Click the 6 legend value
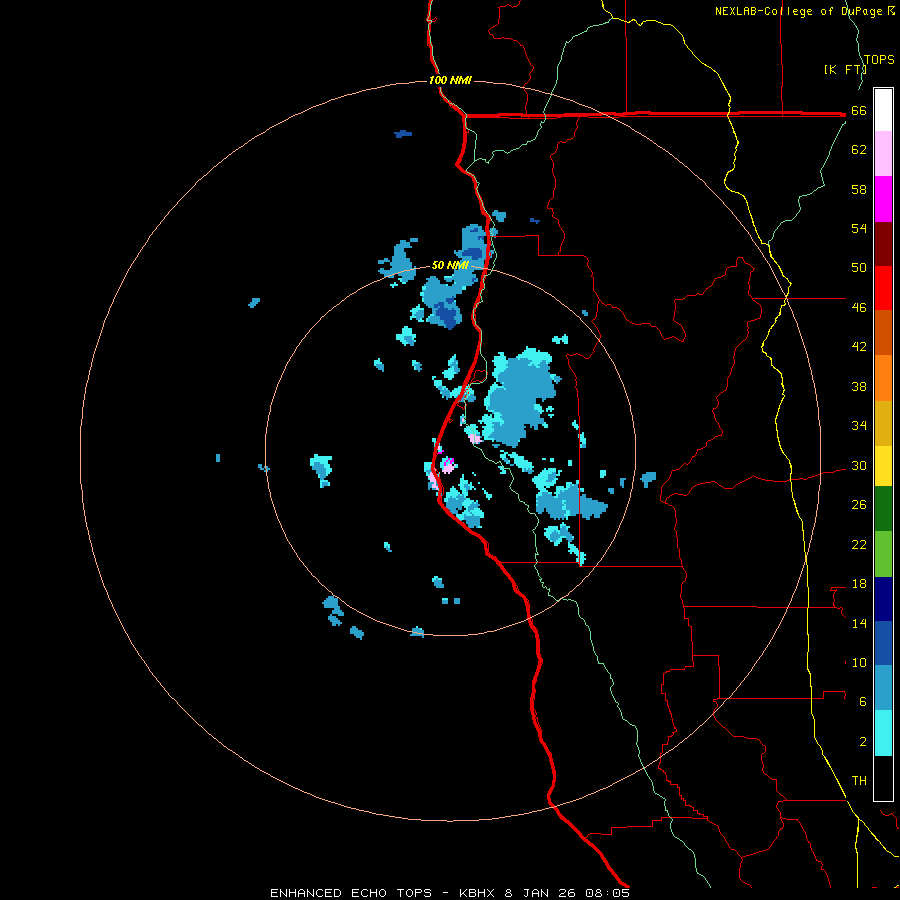This screenshot has width=900, height=900. point(863,701)
